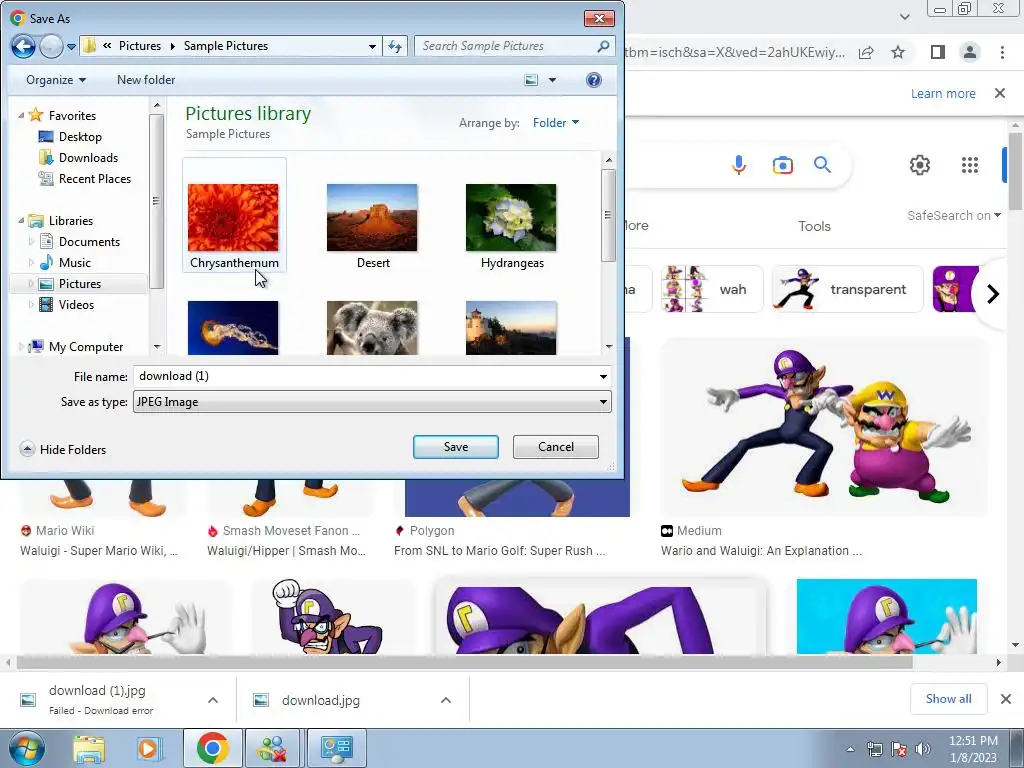Open options for download (1).jpg
Image resolution: width=1024 pixels, height=768 pixels.
[x=213, y=700]
